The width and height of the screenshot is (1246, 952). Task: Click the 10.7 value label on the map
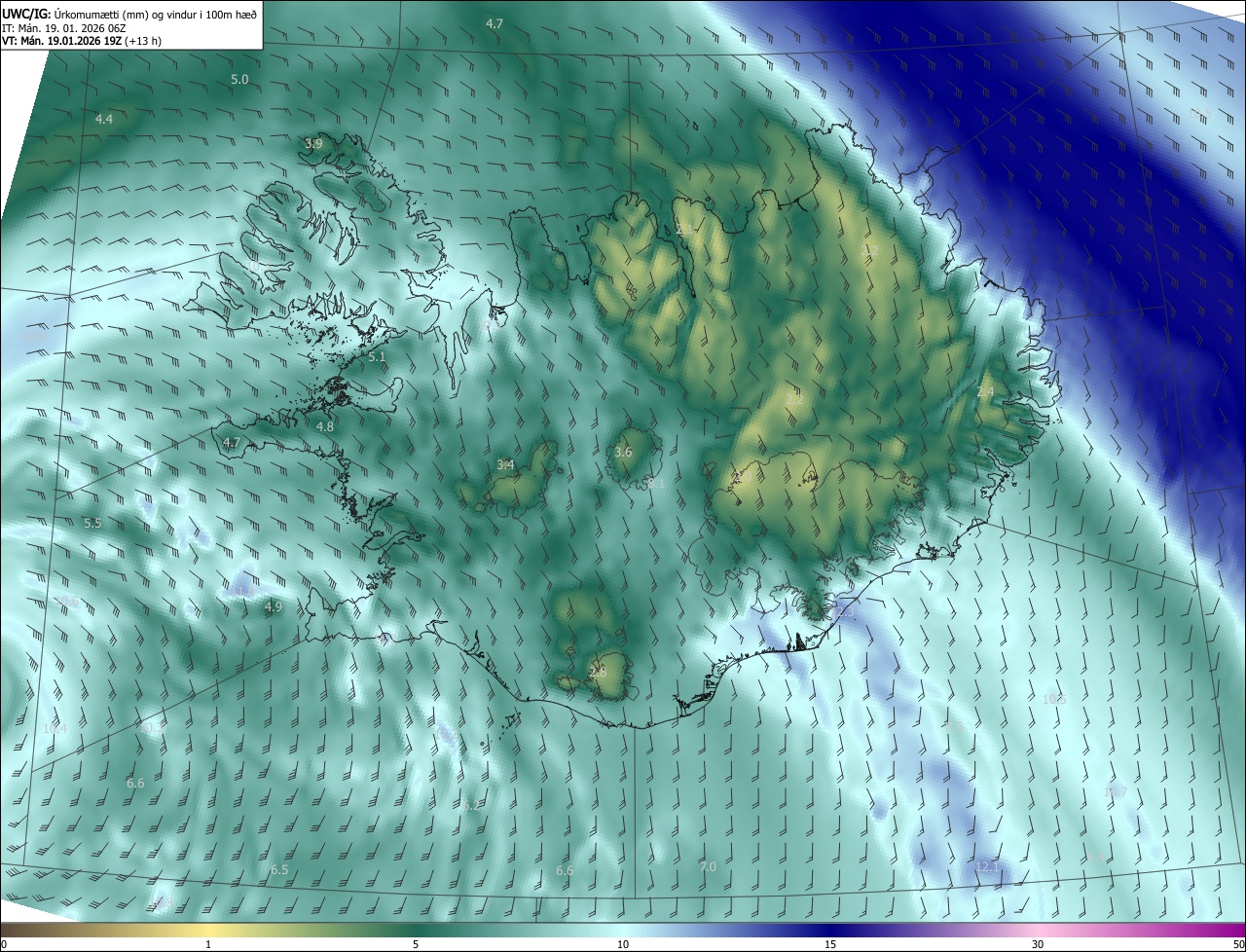pos(1116,792)
